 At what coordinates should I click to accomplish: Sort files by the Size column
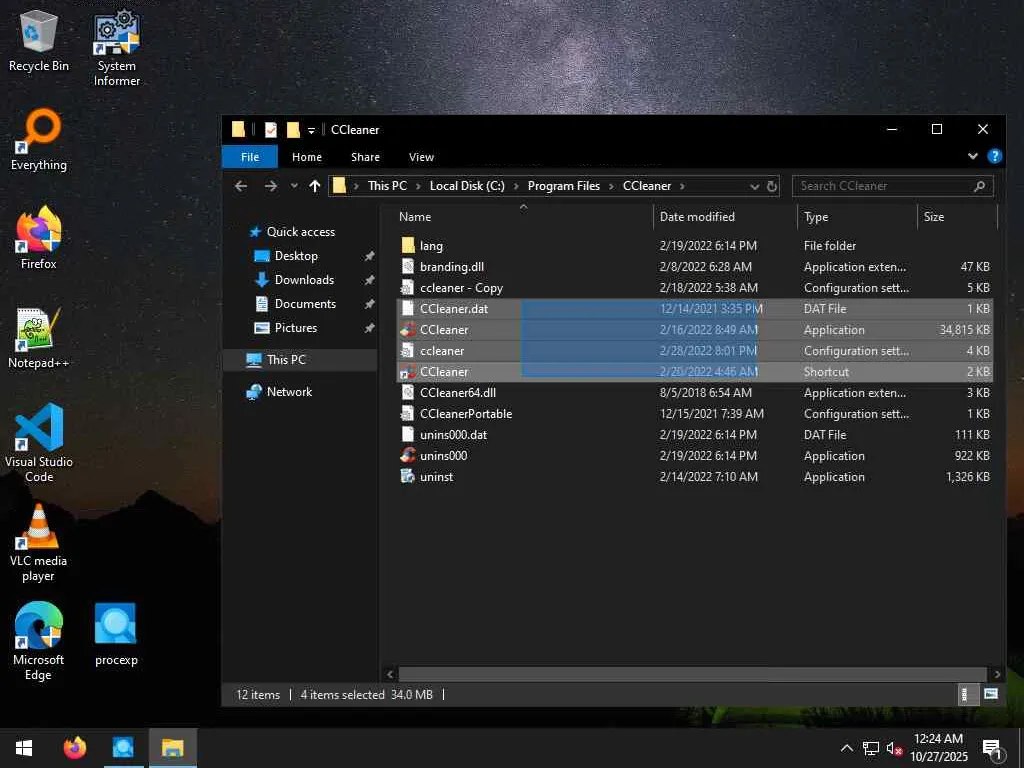point(957,217)
